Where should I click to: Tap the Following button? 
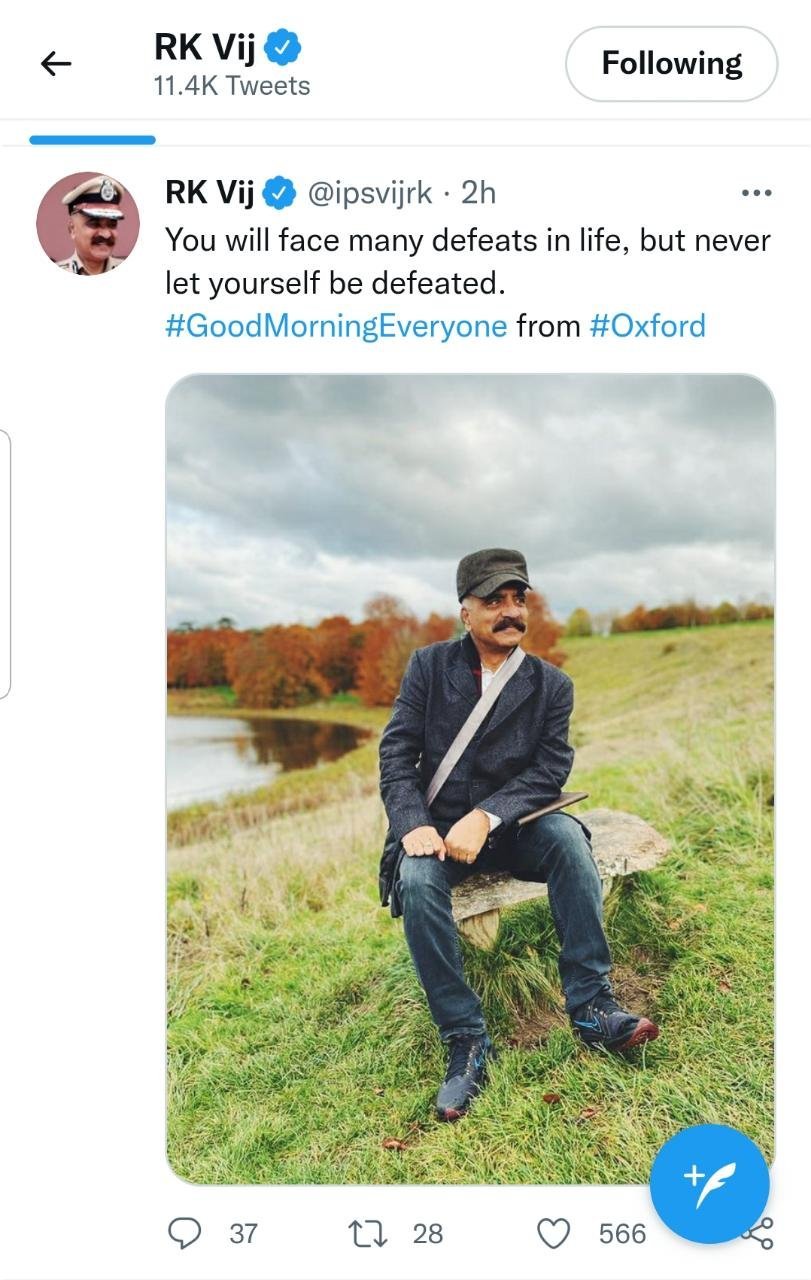coord(671,64)
